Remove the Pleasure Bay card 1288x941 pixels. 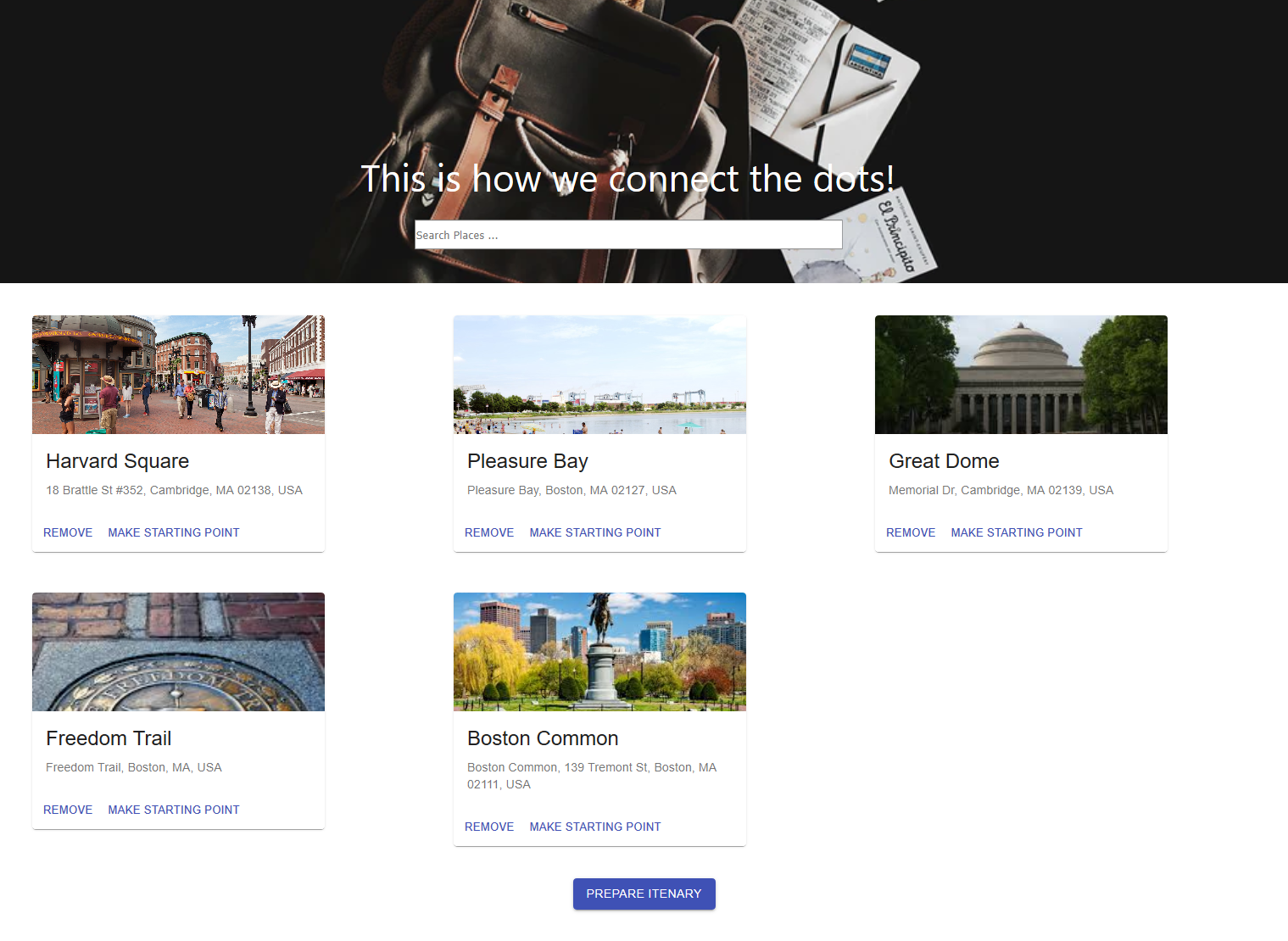point(489,532)
